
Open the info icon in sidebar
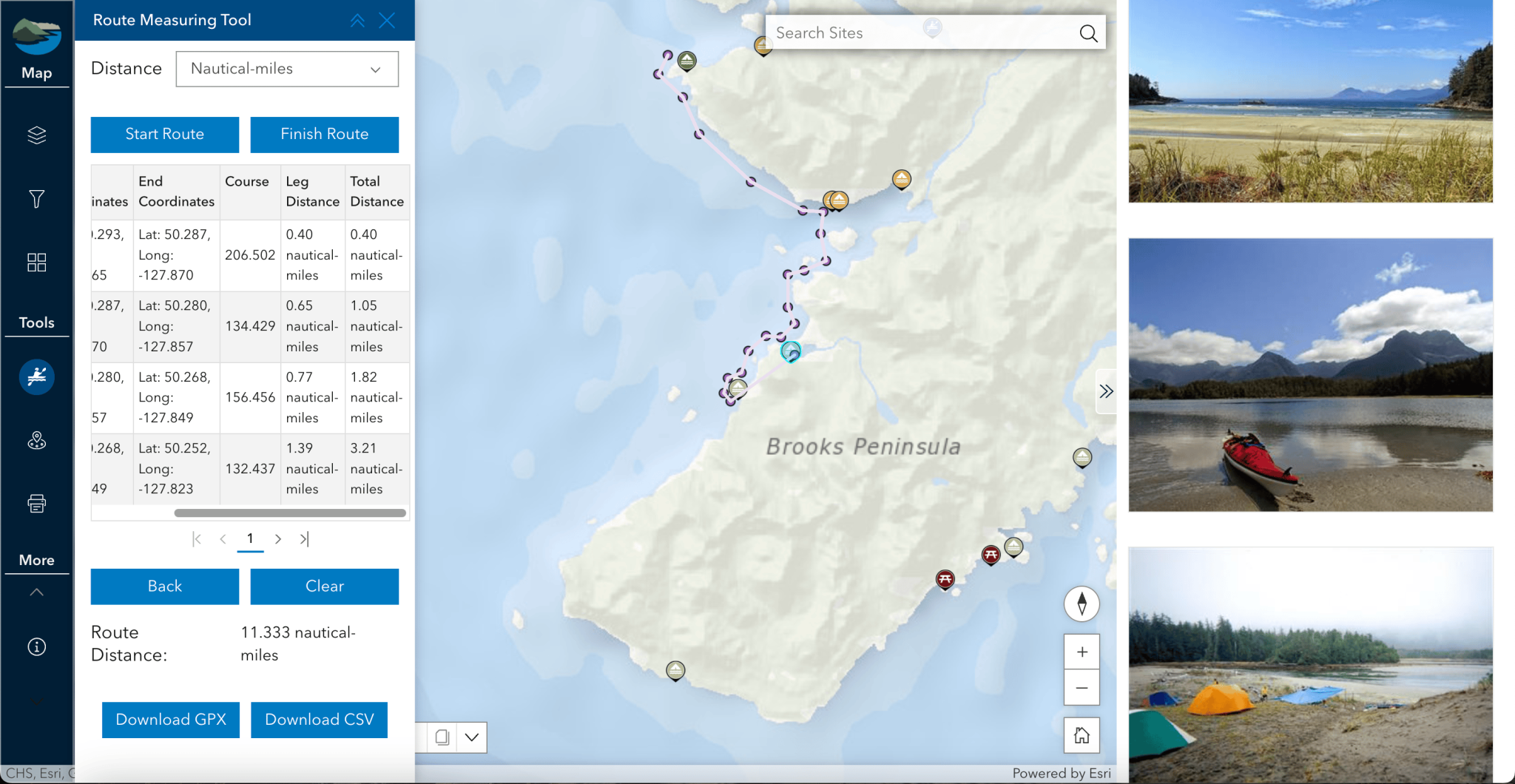pos(36,647)
